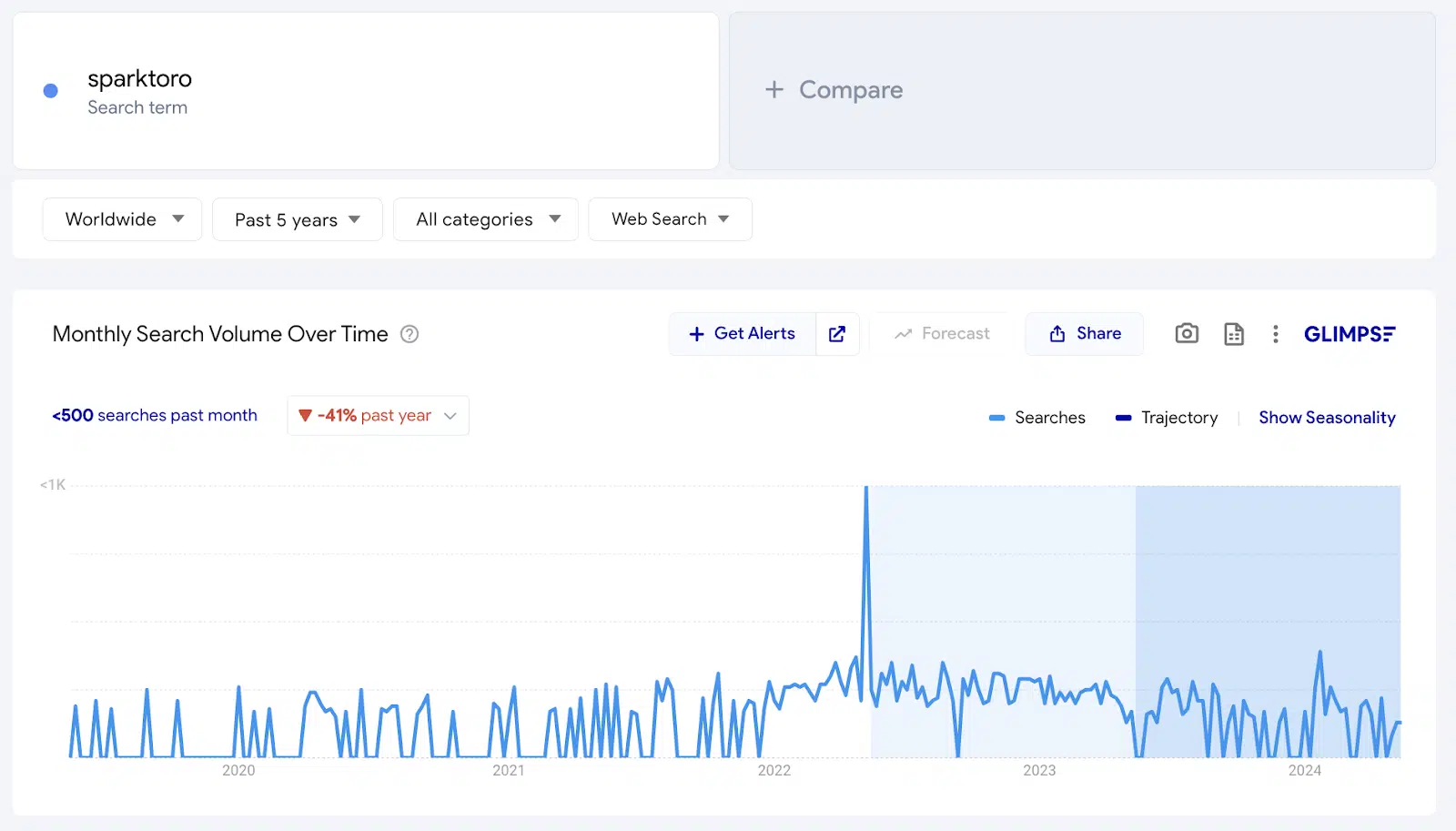Viewport: 1456px width, 831px height.
Task: Click the 2020 axis label
Action: [238, 770]
